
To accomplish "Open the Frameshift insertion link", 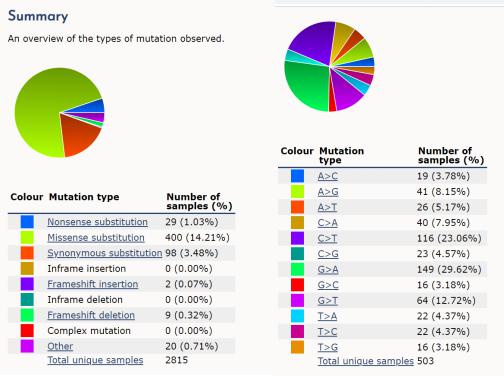I will point(93,284).
